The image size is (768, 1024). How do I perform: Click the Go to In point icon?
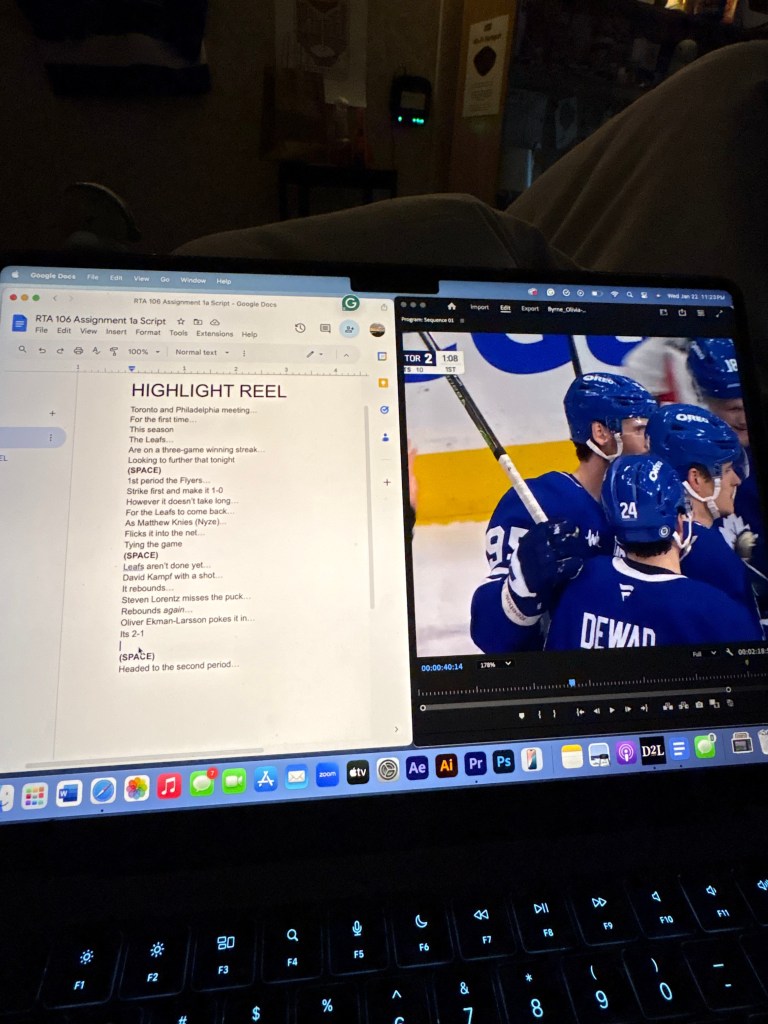580,712
